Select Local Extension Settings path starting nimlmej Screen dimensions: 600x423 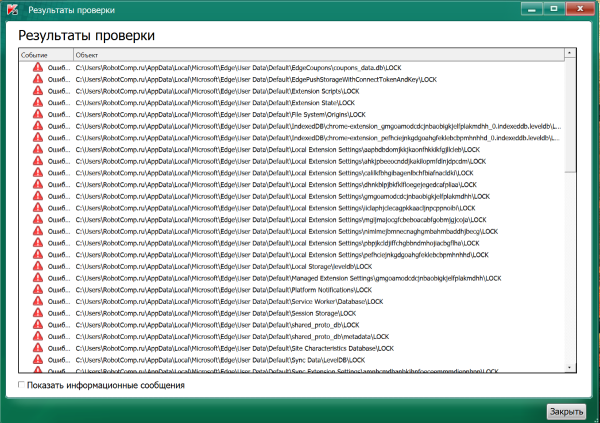click(x=287, y=231)
